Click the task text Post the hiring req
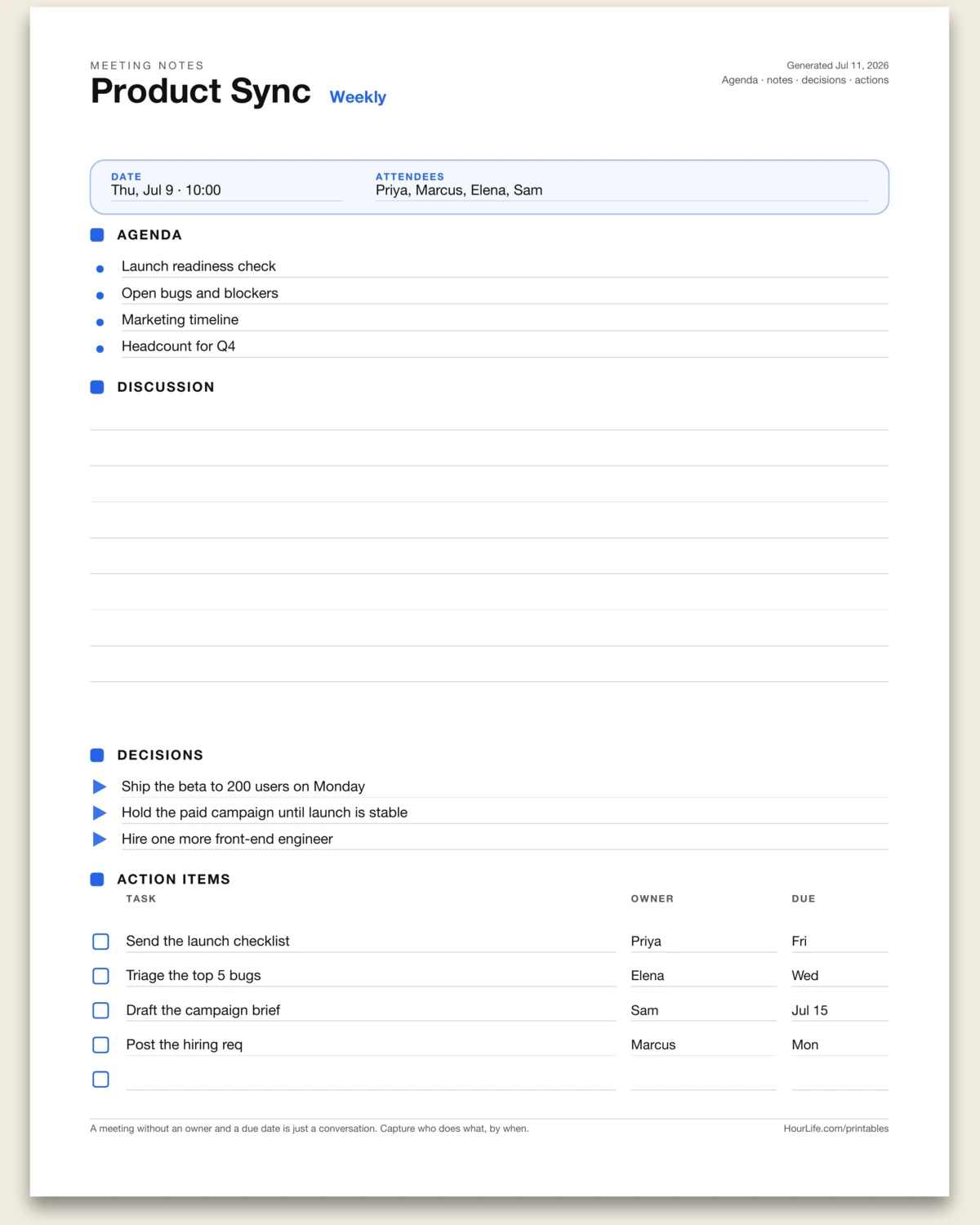 coord(184,1045)
